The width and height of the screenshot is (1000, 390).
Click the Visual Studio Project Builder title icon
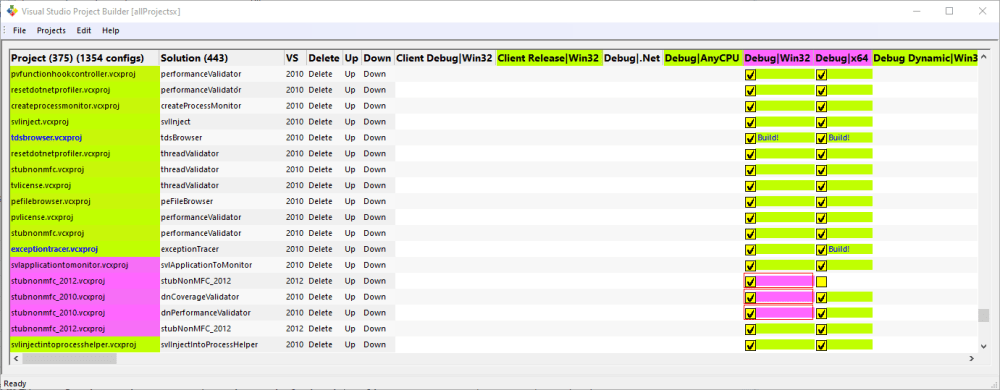11,11
